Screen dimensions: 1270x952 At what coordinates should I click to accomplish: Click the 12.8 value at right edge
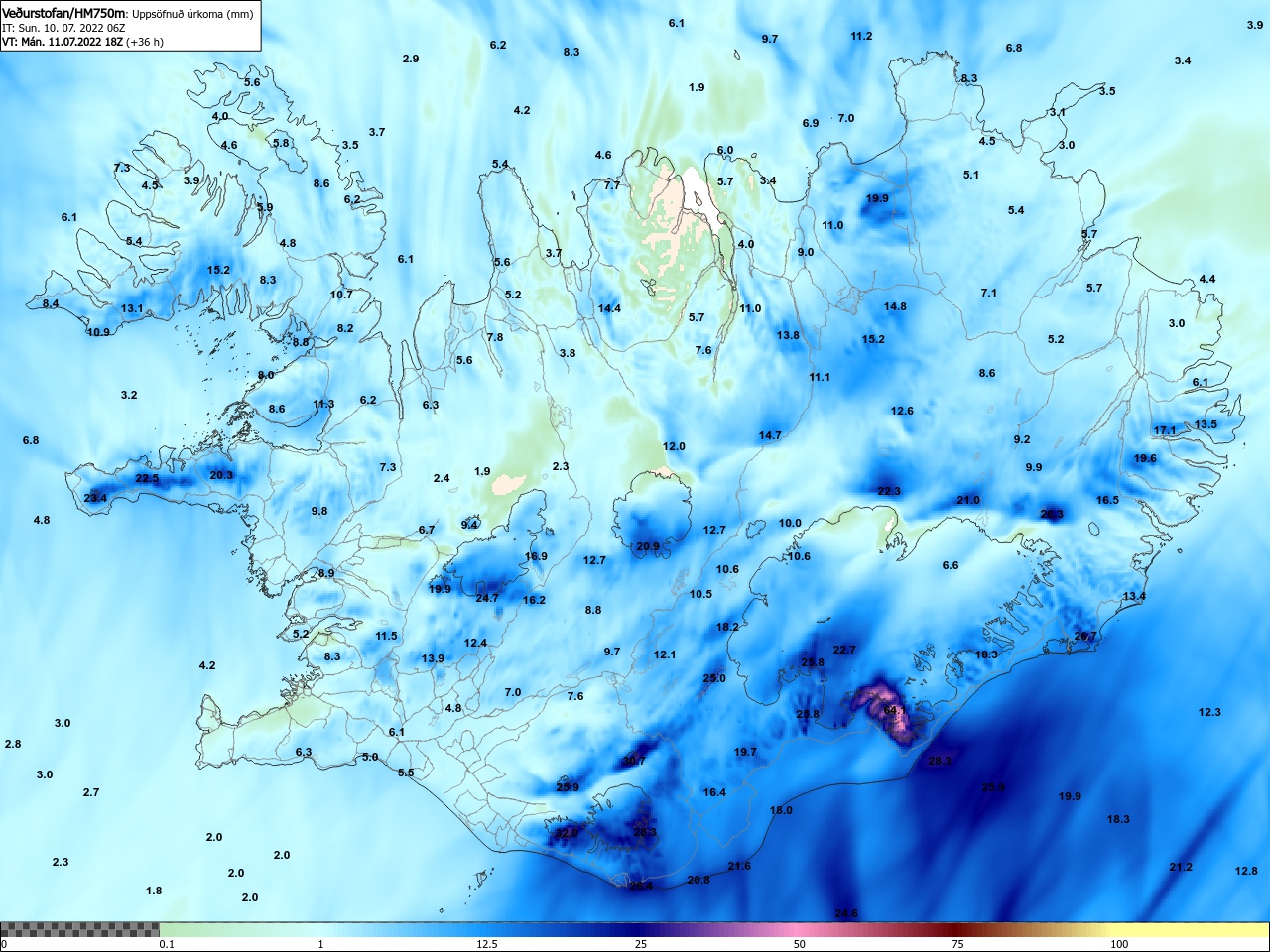coord(1246,871)
